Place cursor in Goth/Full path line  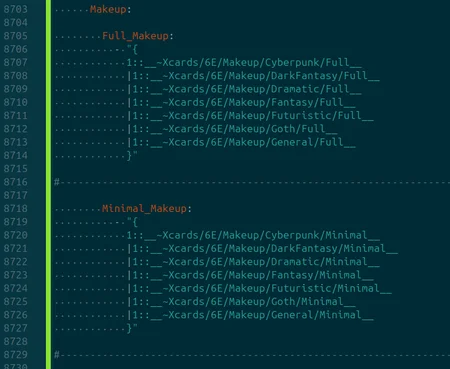click(x=233, y=129)
